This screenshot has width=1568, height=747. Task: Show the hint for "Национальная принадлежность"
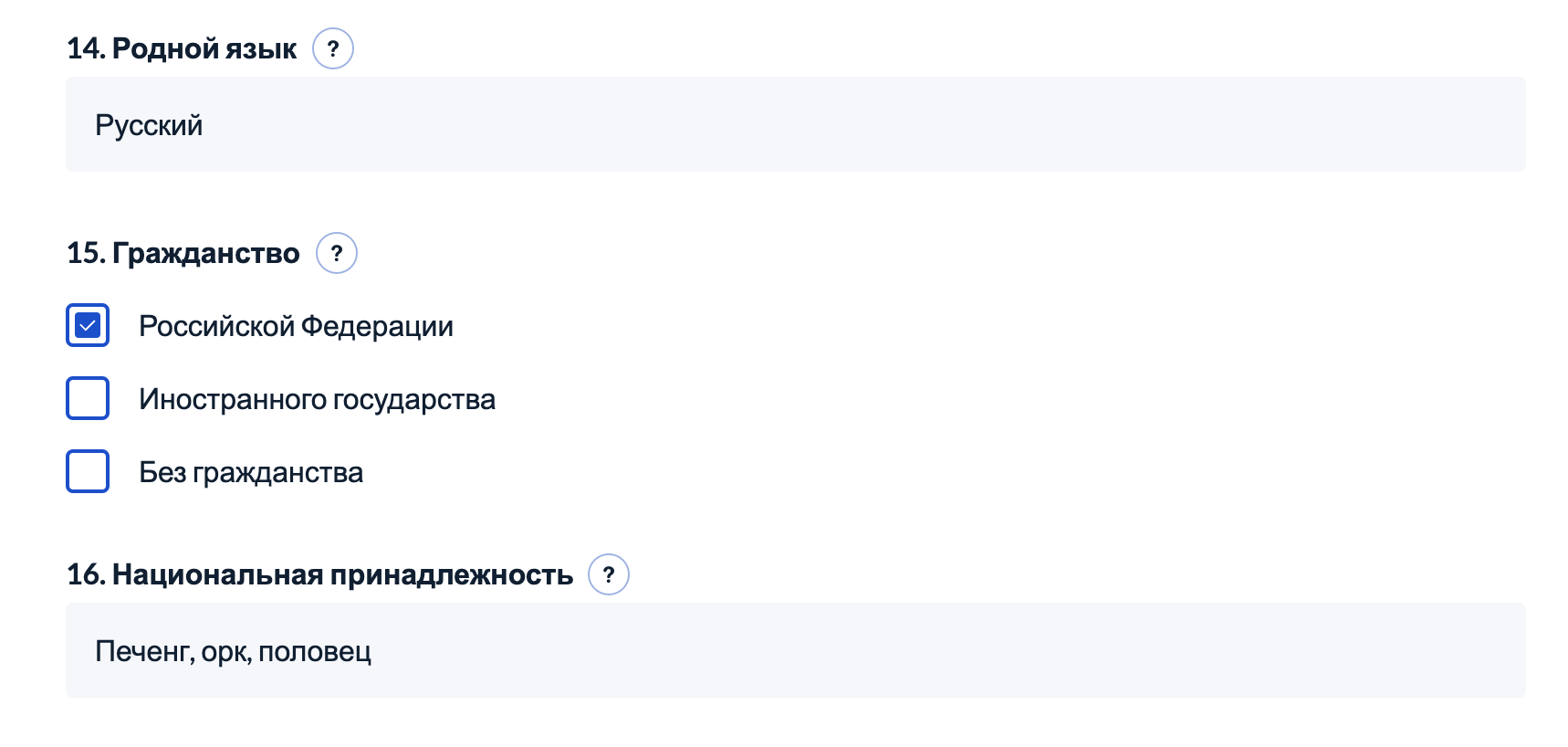609,574
